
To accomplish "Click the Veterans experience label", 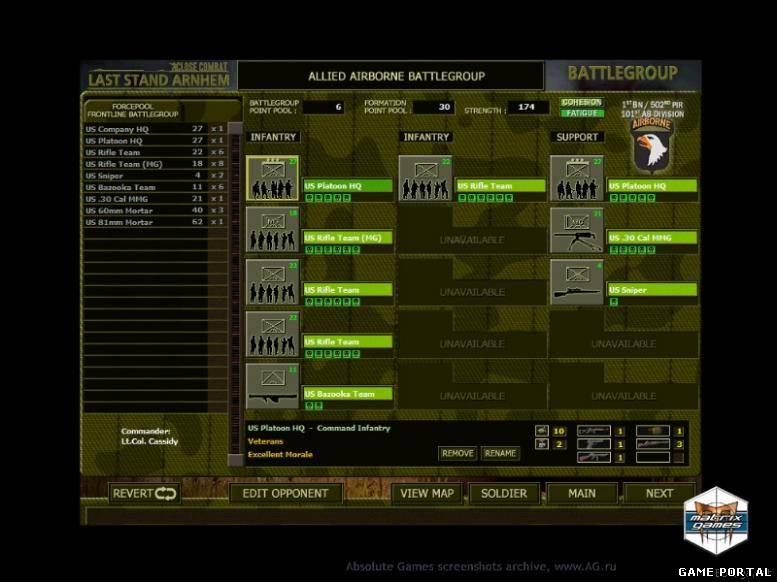I will [266, 441].
